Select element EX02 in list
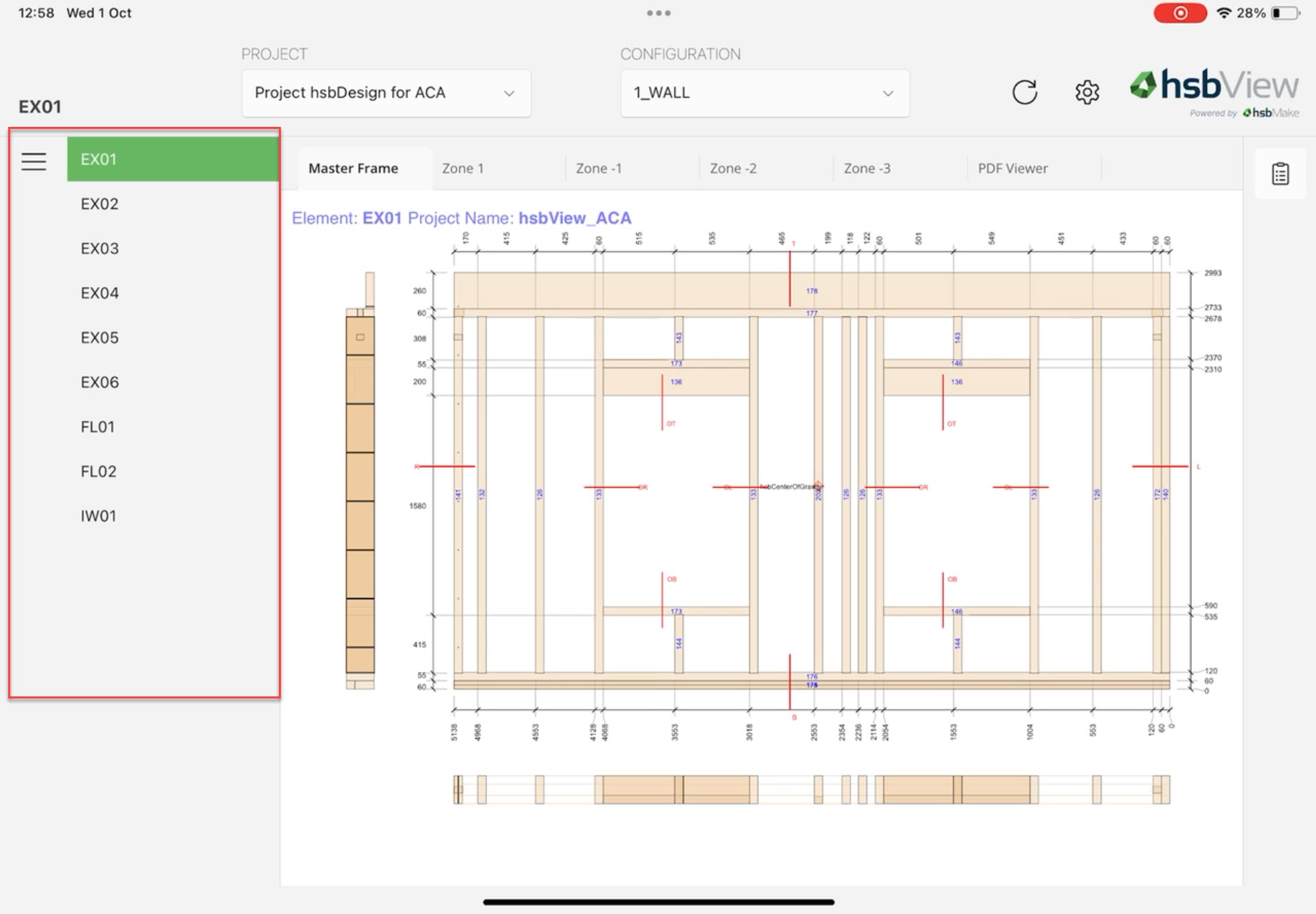The width and height of the screenshot is (1316, 914). click(100, 204)
